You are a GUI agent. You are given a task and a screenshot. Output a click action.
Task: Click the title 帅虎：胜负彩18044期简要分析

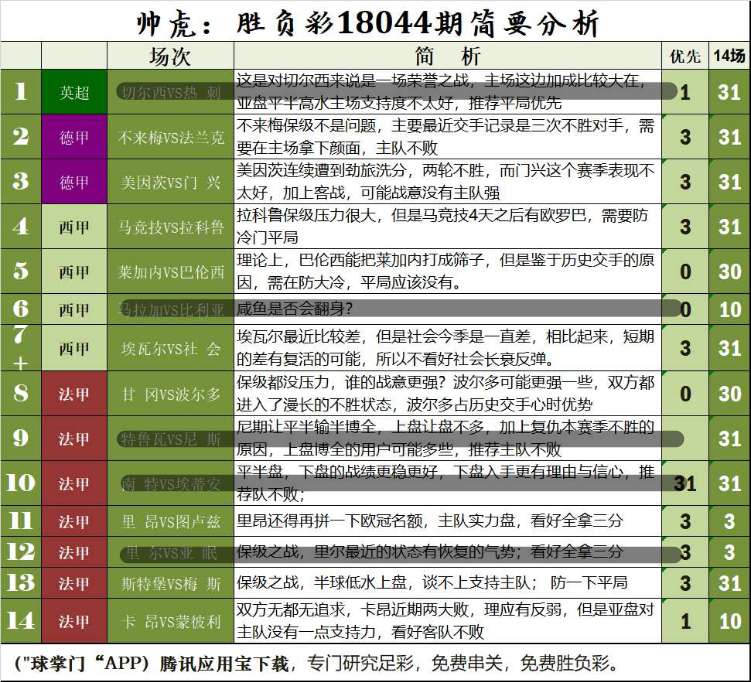[367, 23]
